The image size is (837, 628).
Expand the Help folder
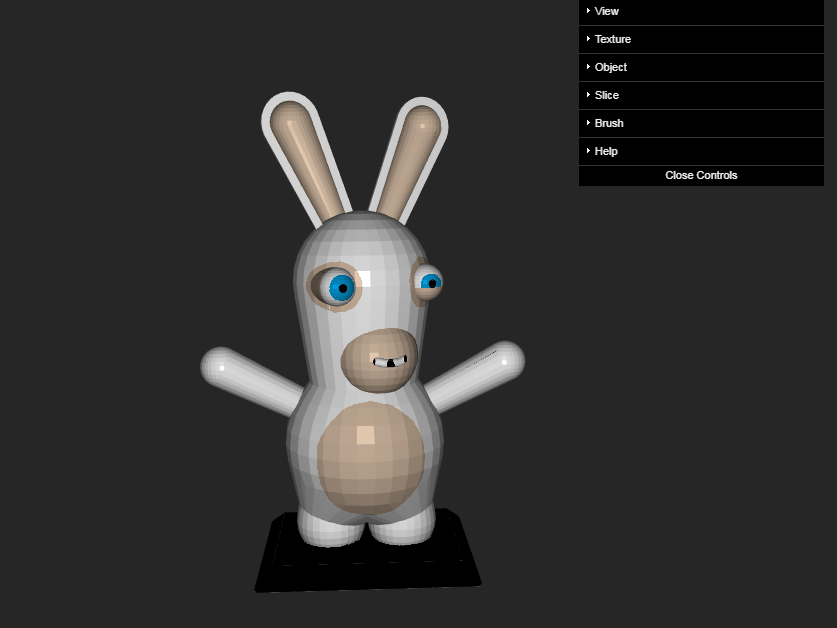(701, 152)
